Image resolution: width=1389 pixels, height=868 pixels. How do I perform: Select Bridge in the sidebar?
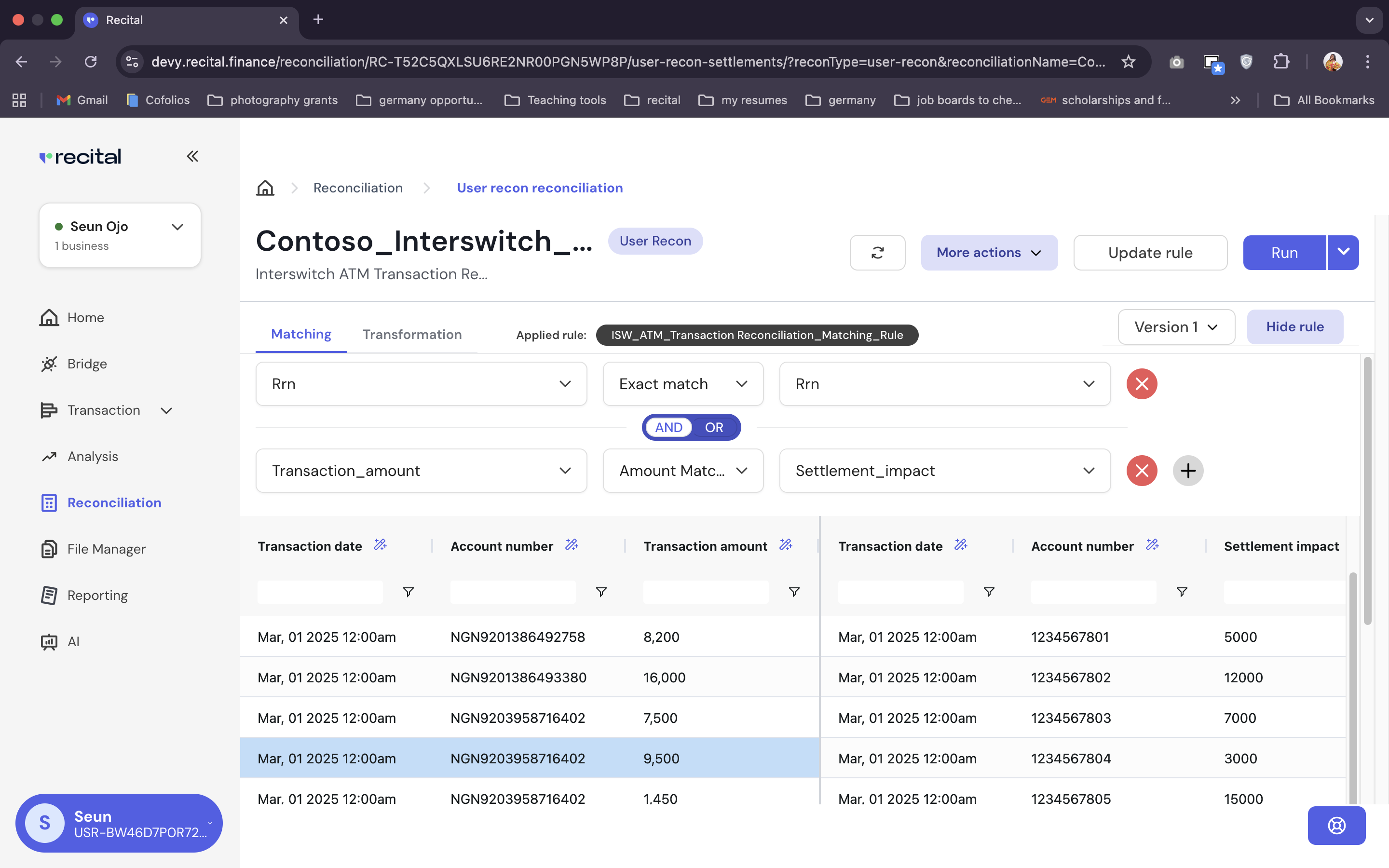(x=87, y=364)
